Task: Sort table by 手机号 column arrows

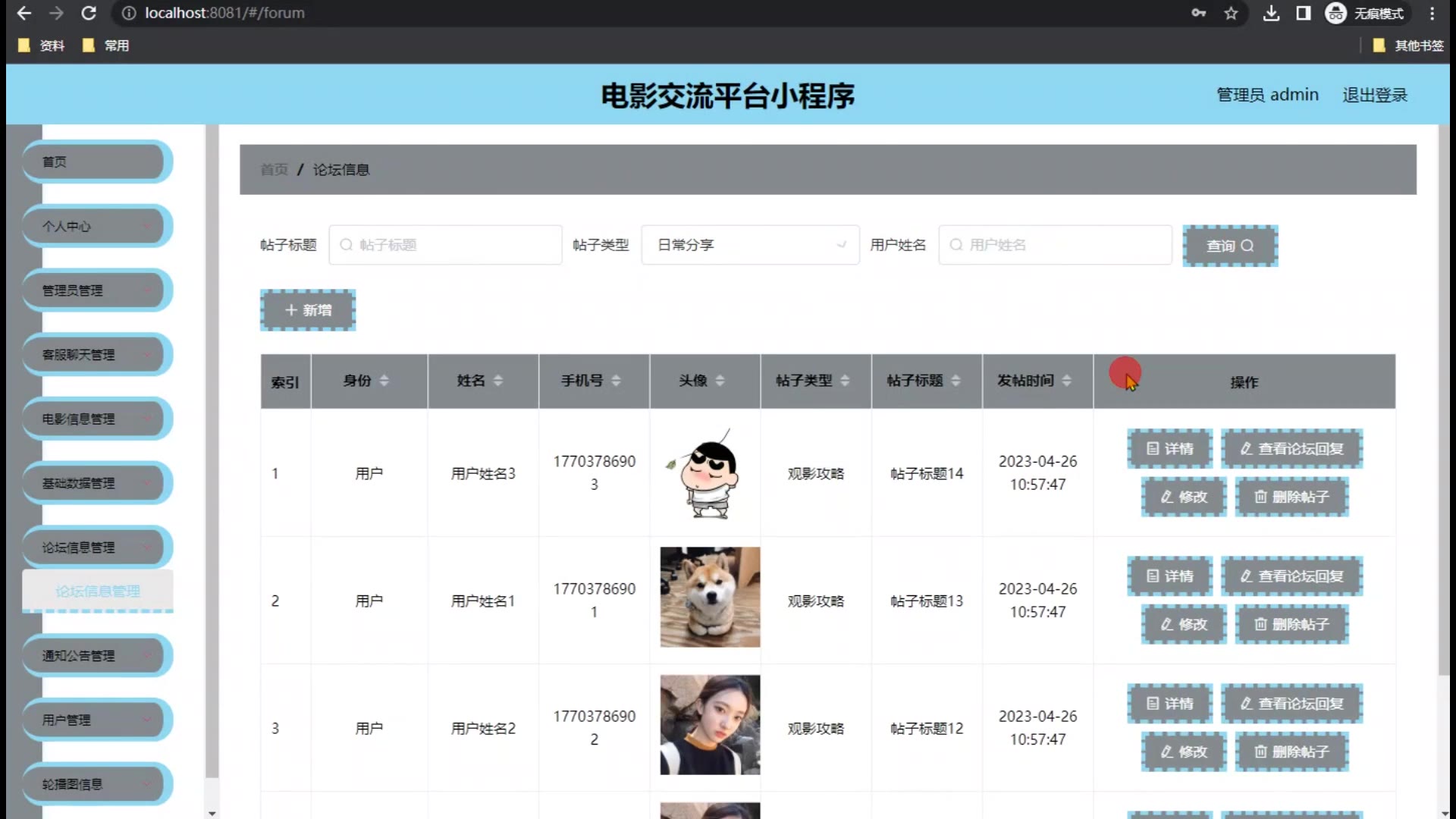Action: [x=616, y=381]
